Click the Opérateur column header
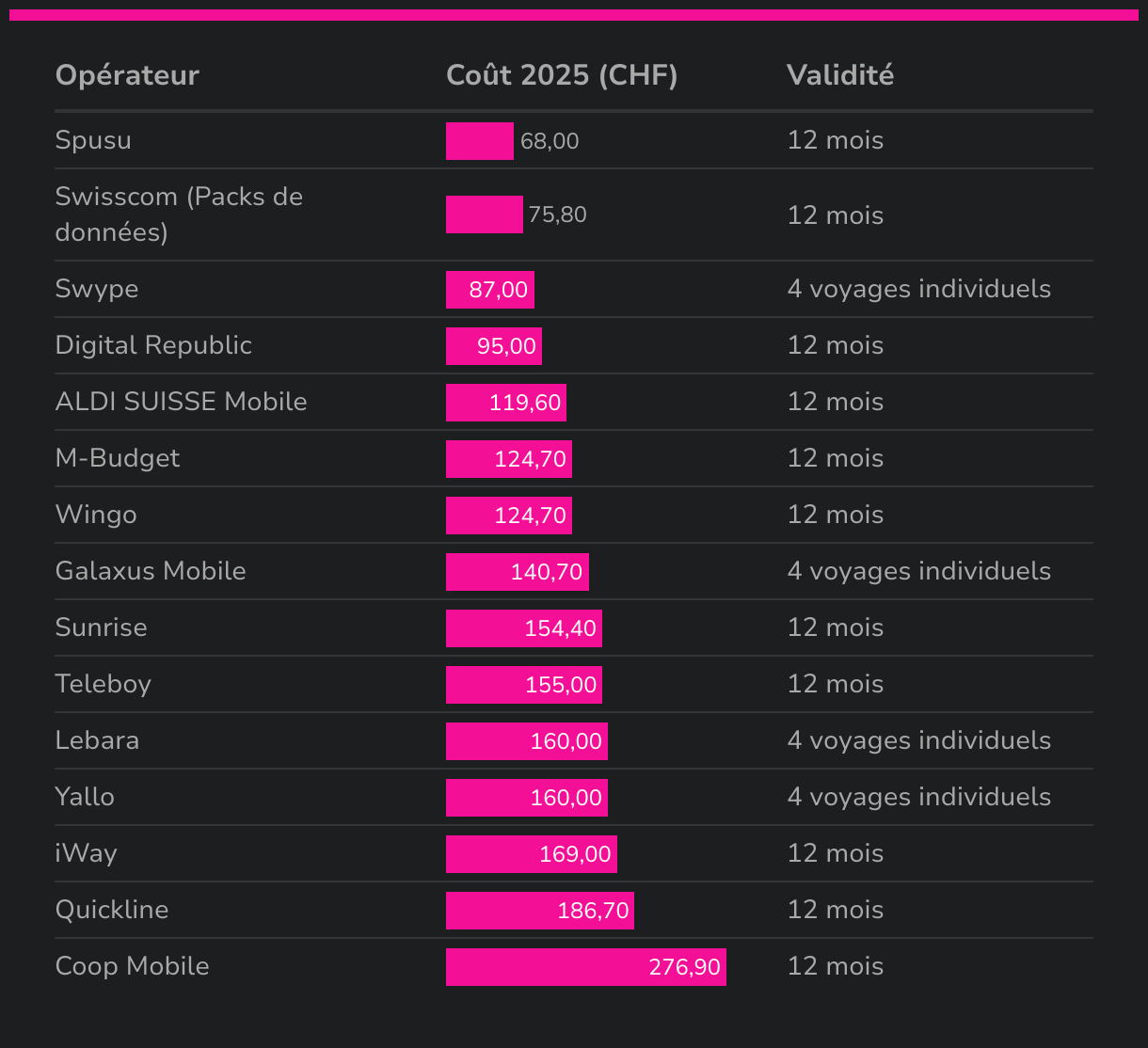This screenshot has width=1148, height=1048. (x=127, y=75)
